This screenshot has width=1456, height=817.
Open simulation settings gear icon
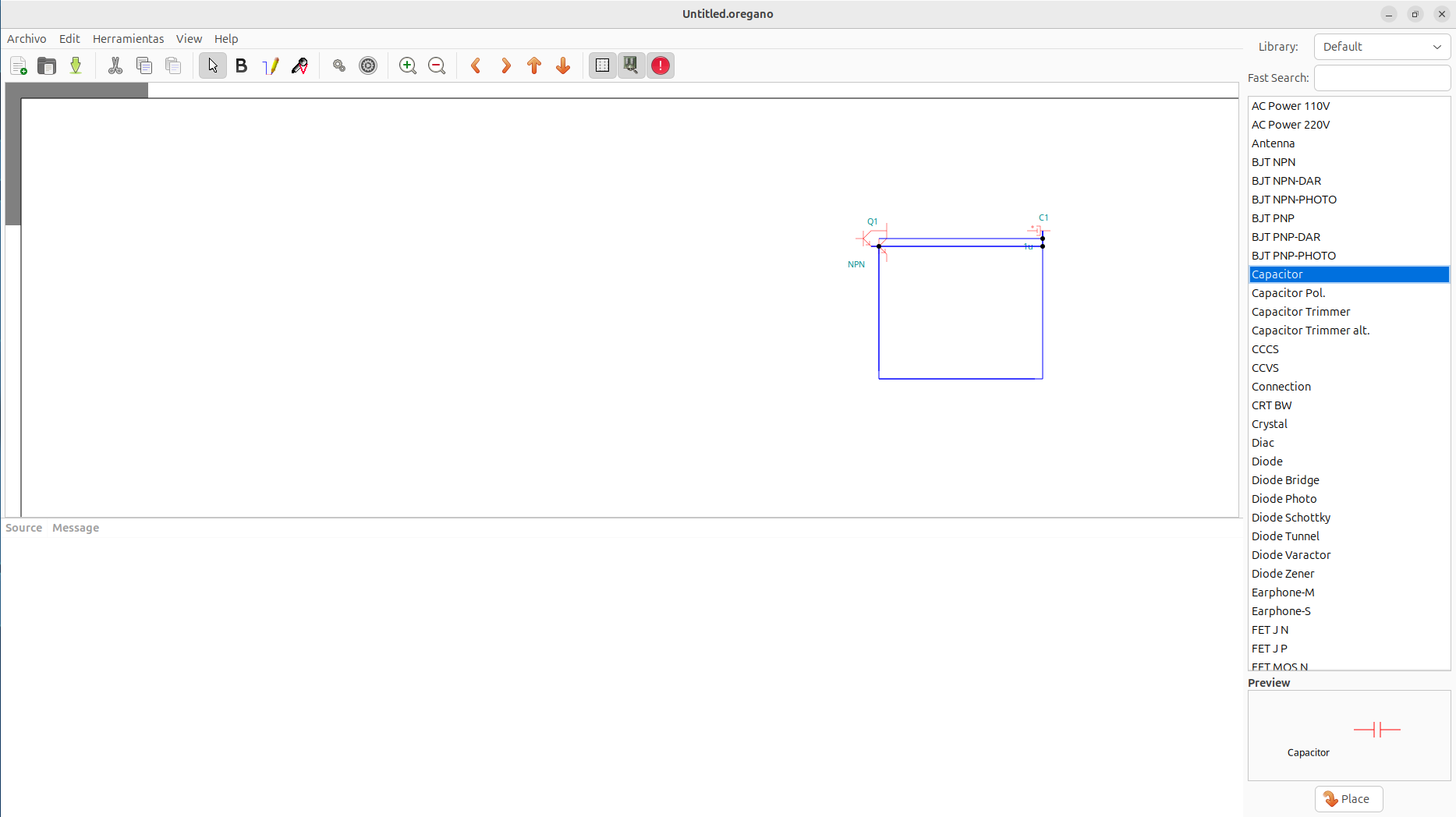pos(368,66)
